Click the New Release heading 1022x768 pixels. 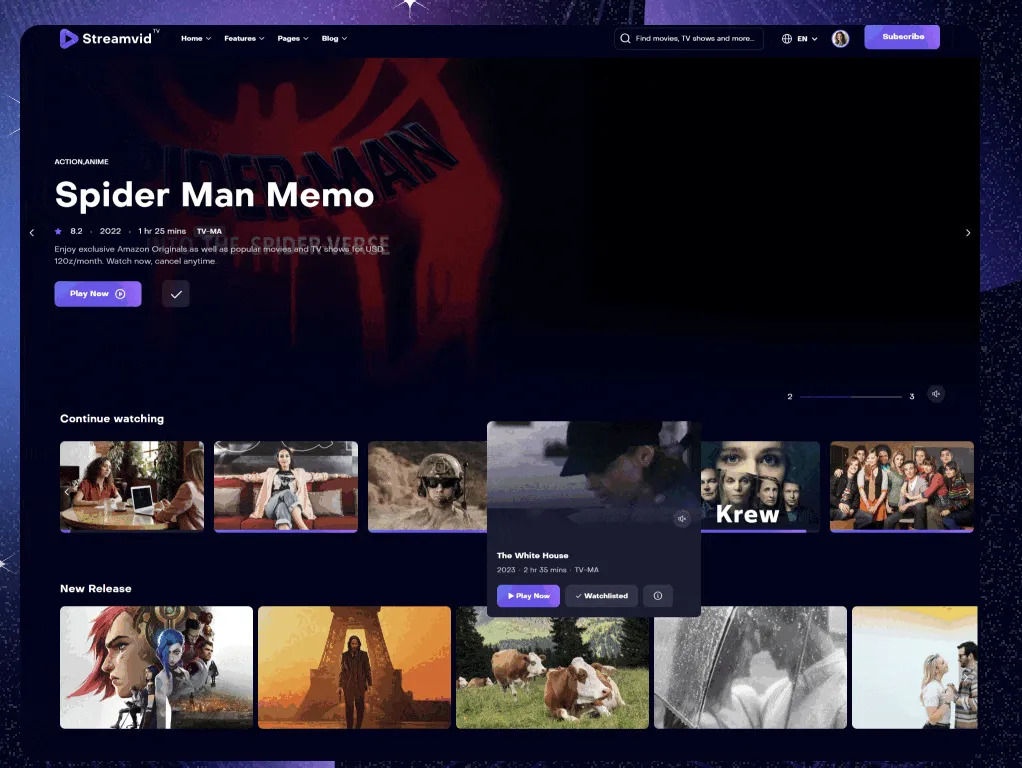pyautogui.click(x=96, y=589)
